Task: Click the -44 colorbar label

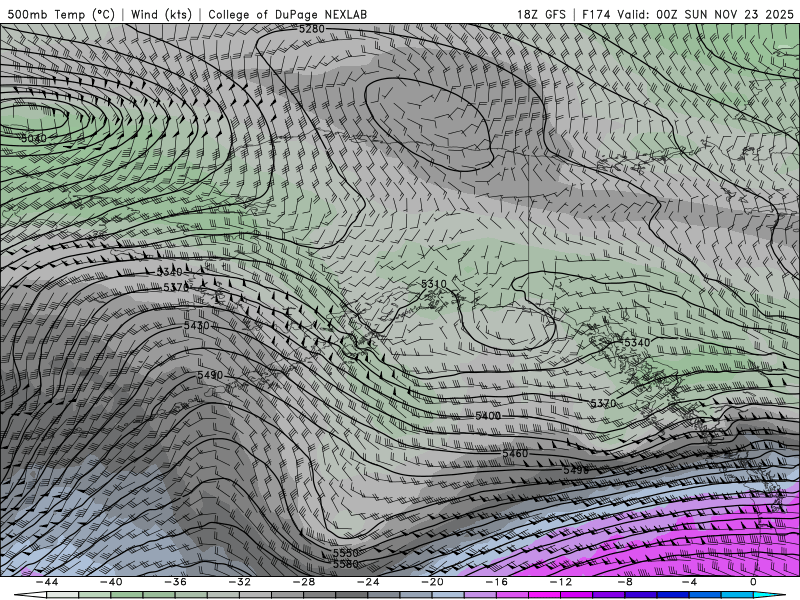Action: pyautogui.click(x=47, y=582)
